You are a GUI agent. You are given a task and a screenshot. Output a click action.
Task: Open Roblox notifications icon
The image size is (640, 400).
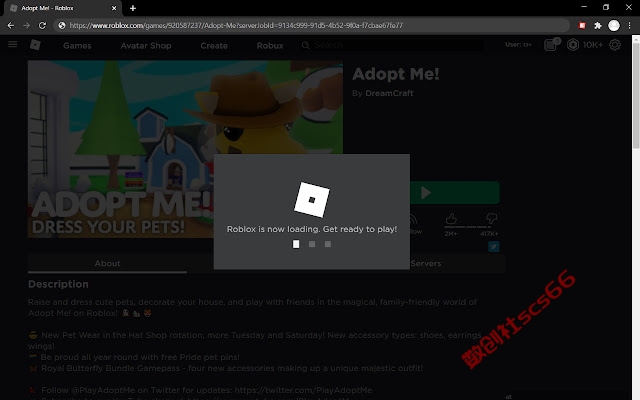click(x=551, y=44)
